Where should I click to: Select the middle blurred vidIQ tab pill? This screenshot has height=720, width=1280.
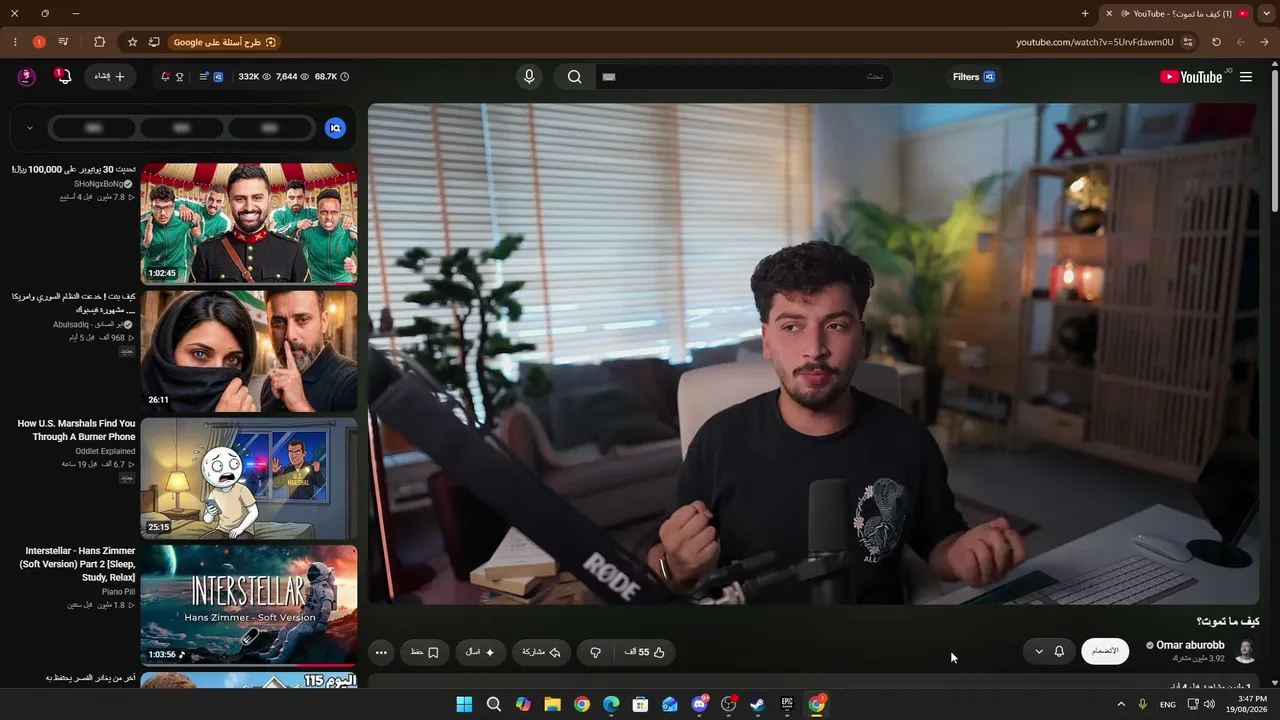pos(181,128)
